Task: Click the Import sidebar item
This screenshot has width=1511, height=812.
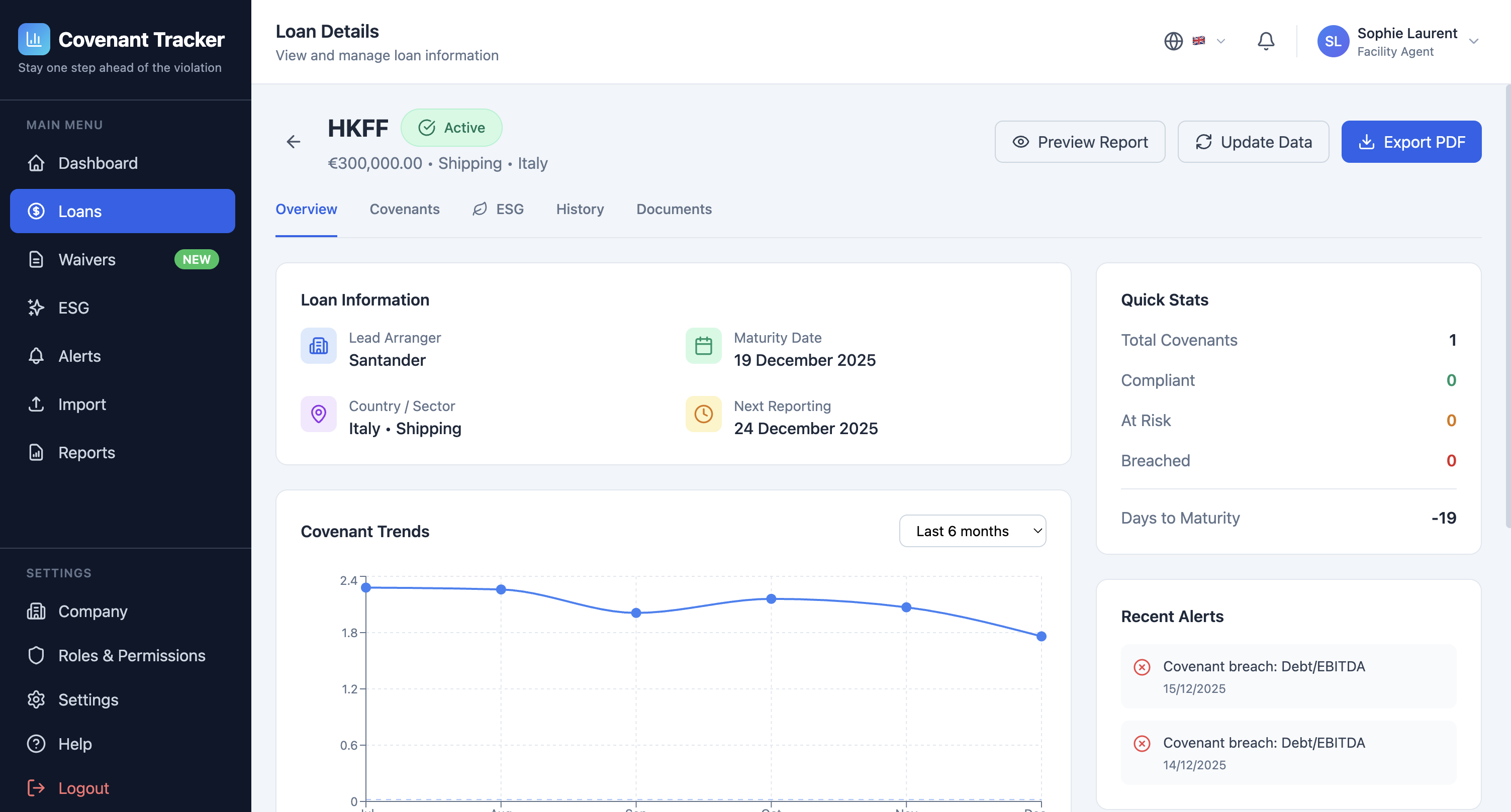Action: 81,404
